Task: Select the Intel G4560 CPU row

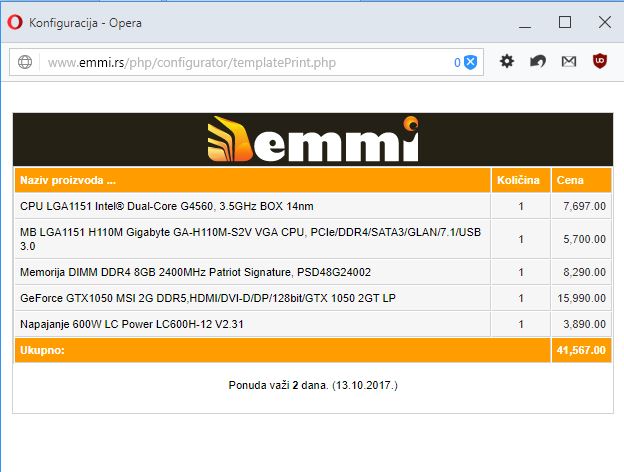Action: pyautogui.click(x=313, y=206)
